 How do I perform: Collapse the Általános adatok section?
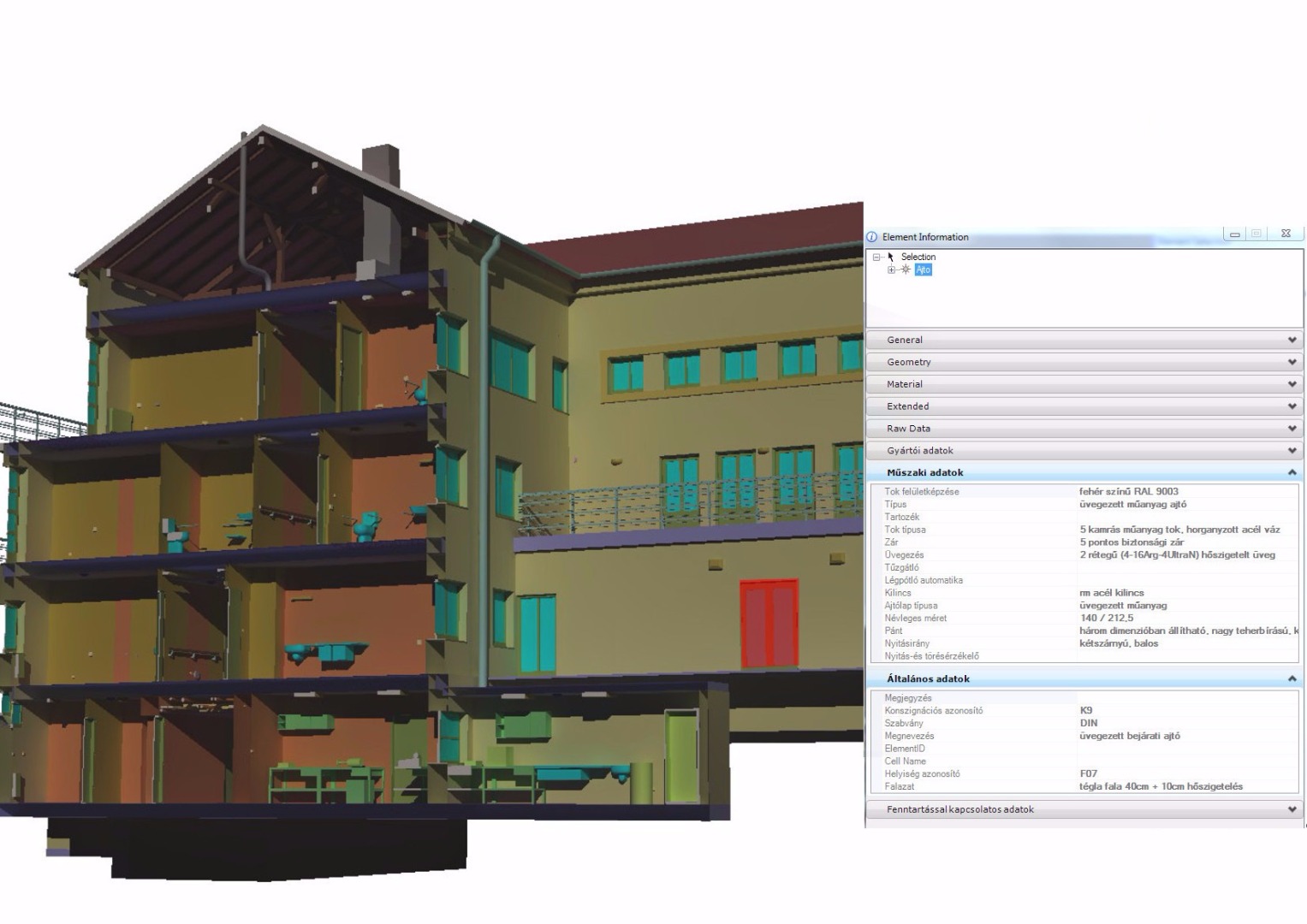click(1084, 678)
